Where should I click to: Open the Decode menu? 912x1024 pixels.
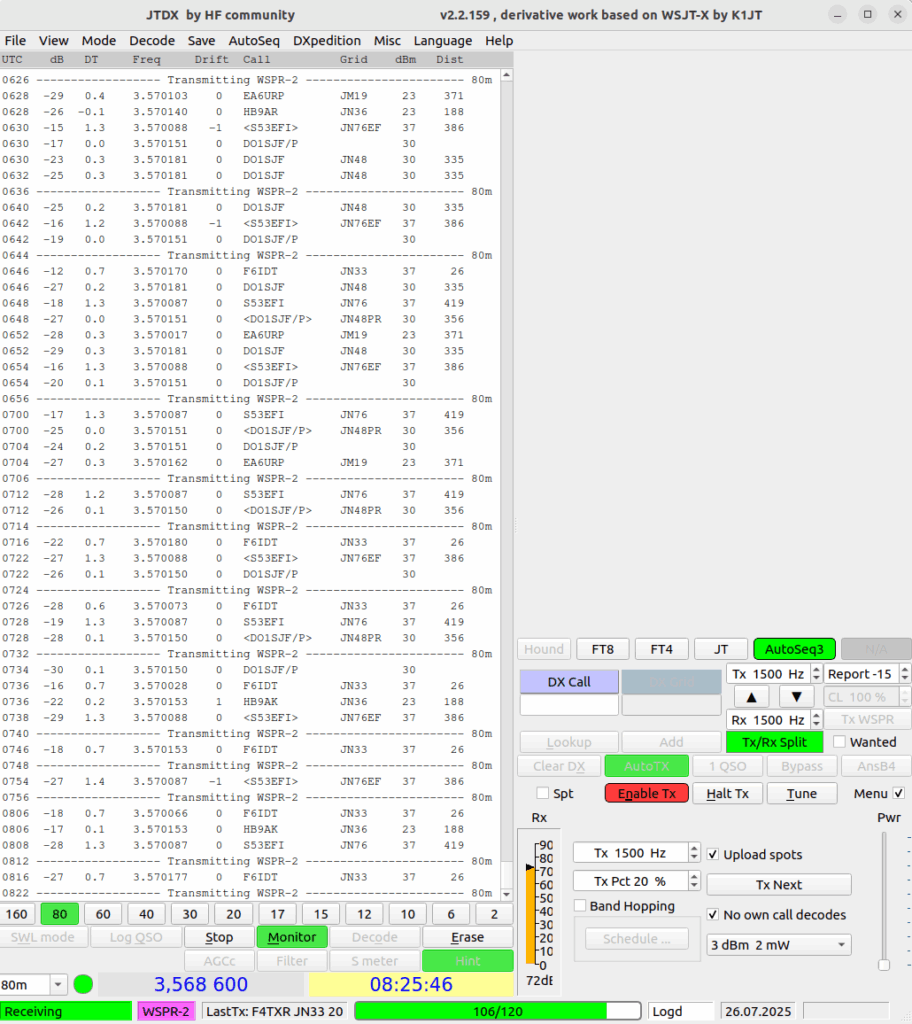pos(152,40)
